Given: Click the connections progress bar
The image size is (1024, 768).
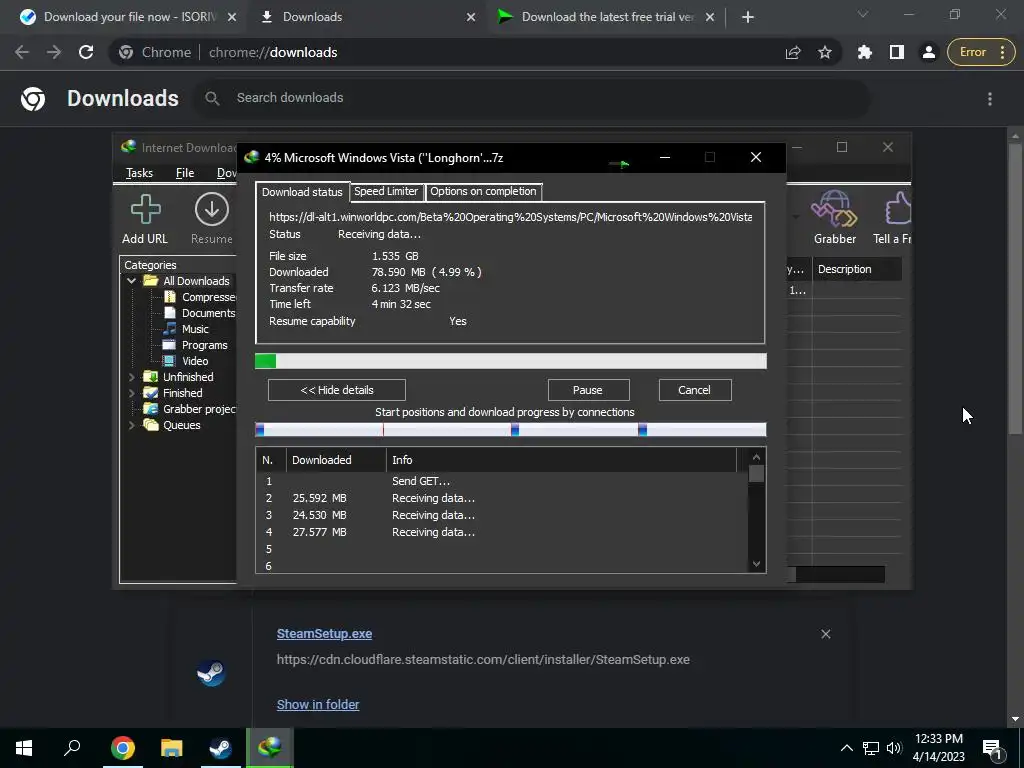Looking at the screenshot, I should 511,429.
